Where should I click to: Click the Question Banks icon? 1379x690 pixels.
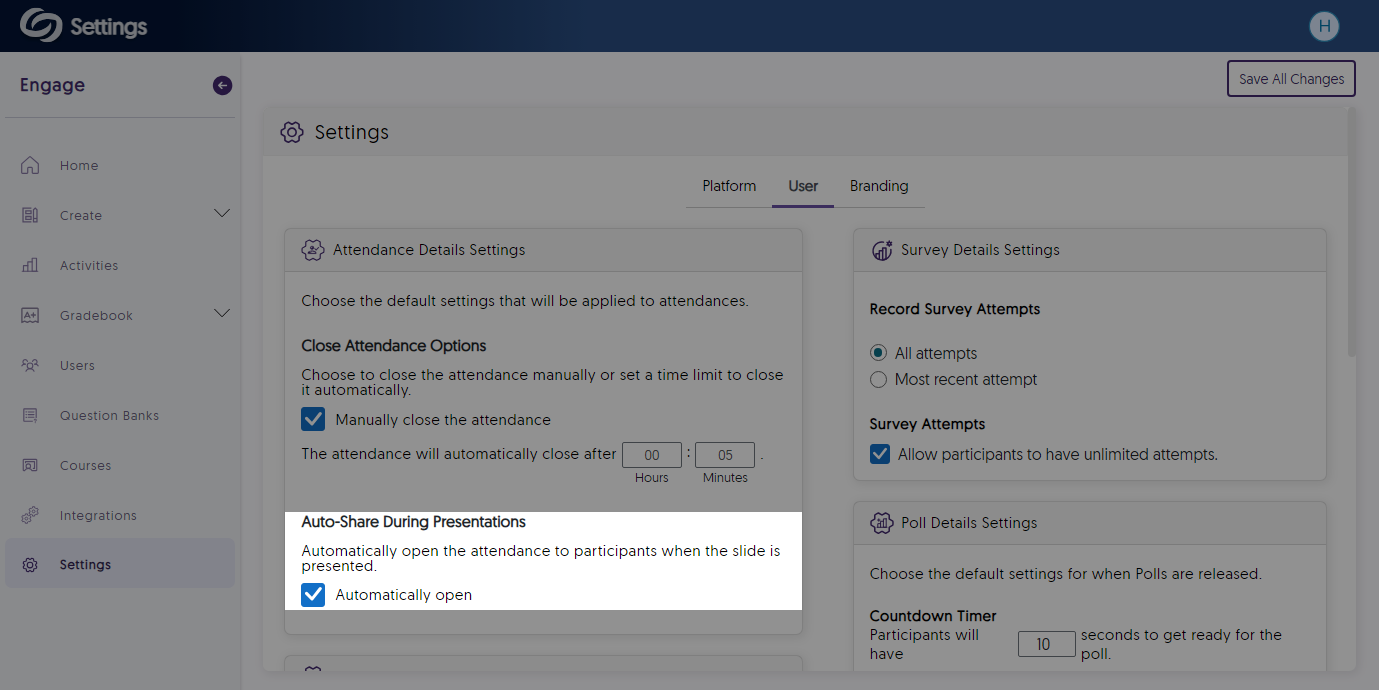[30, 416]
